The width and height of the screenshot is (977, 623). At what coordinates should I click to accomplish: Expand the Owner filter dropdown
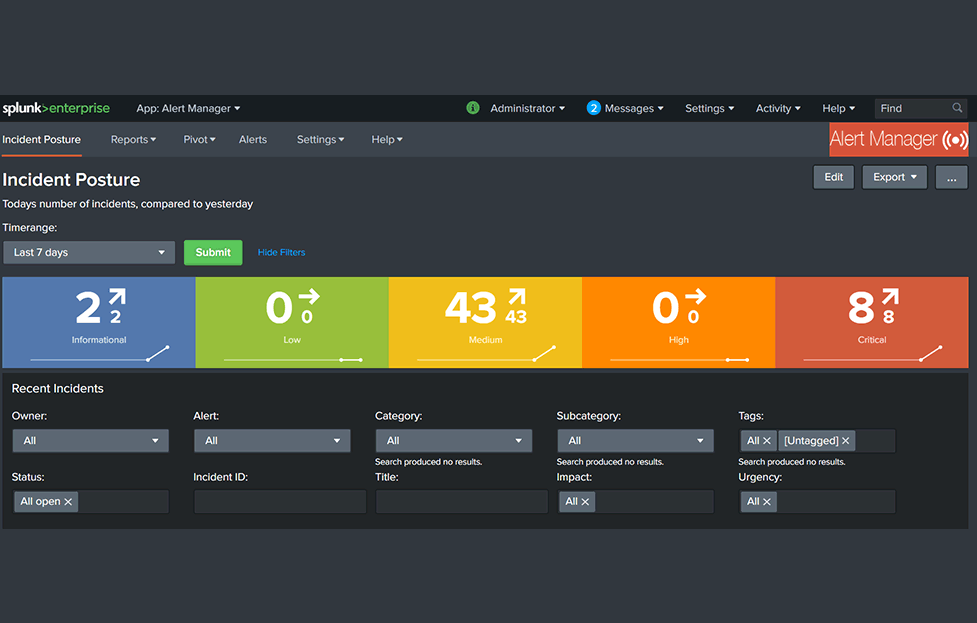coord(90,440)
